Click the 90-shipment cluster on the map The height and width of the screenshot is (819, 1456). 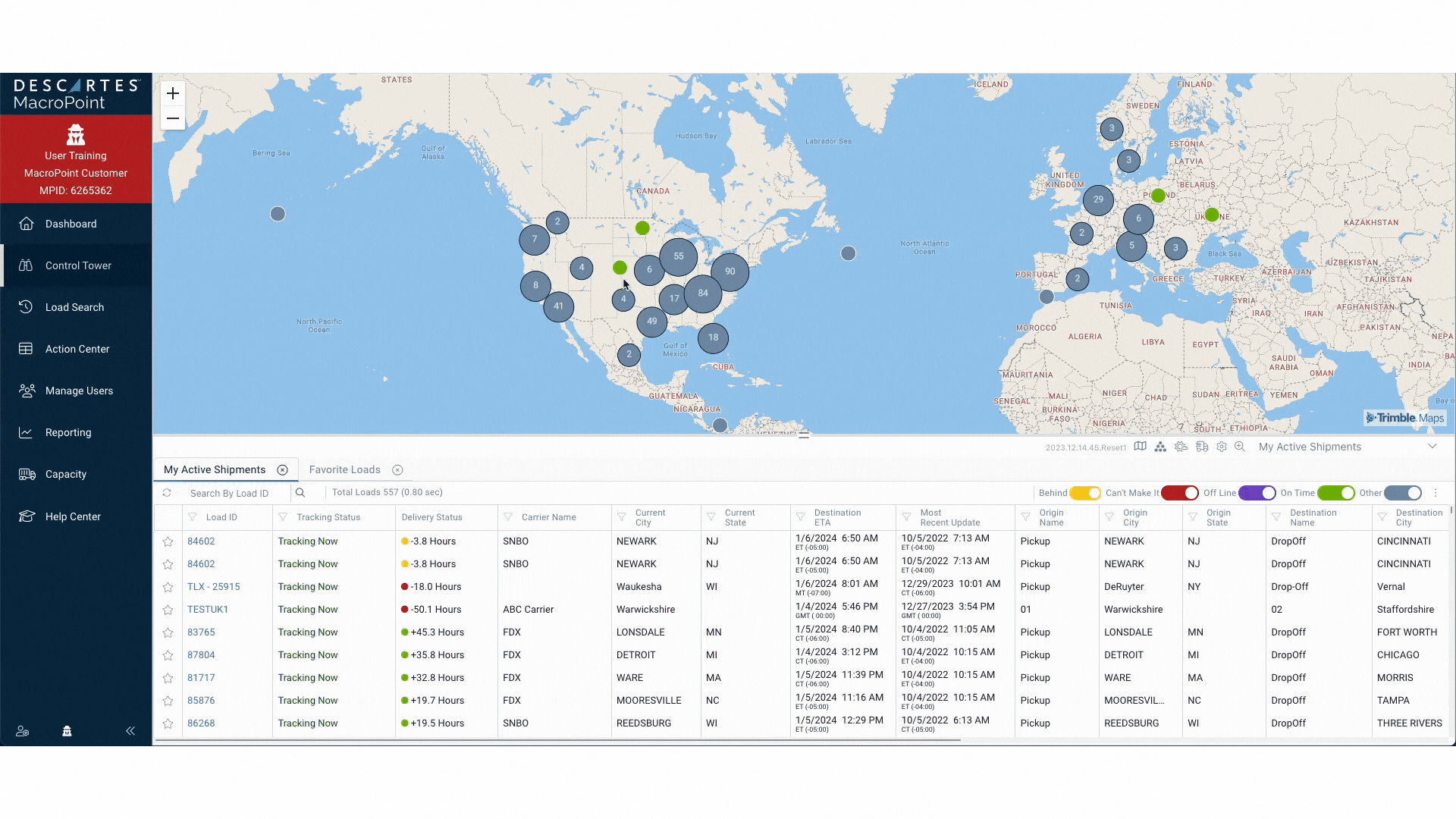[x=730, y=271]
